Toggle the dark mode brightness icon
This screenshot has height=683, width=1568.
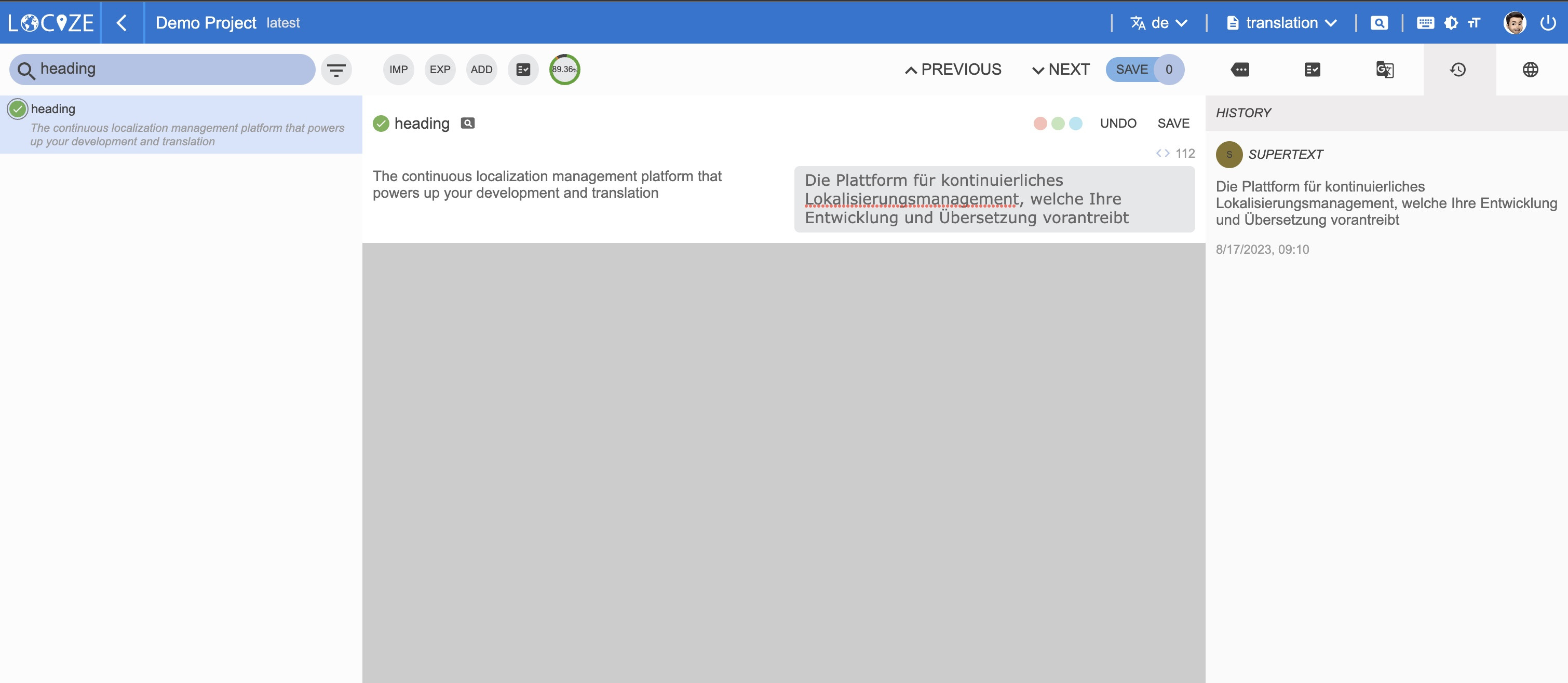tap(1451, 23)
